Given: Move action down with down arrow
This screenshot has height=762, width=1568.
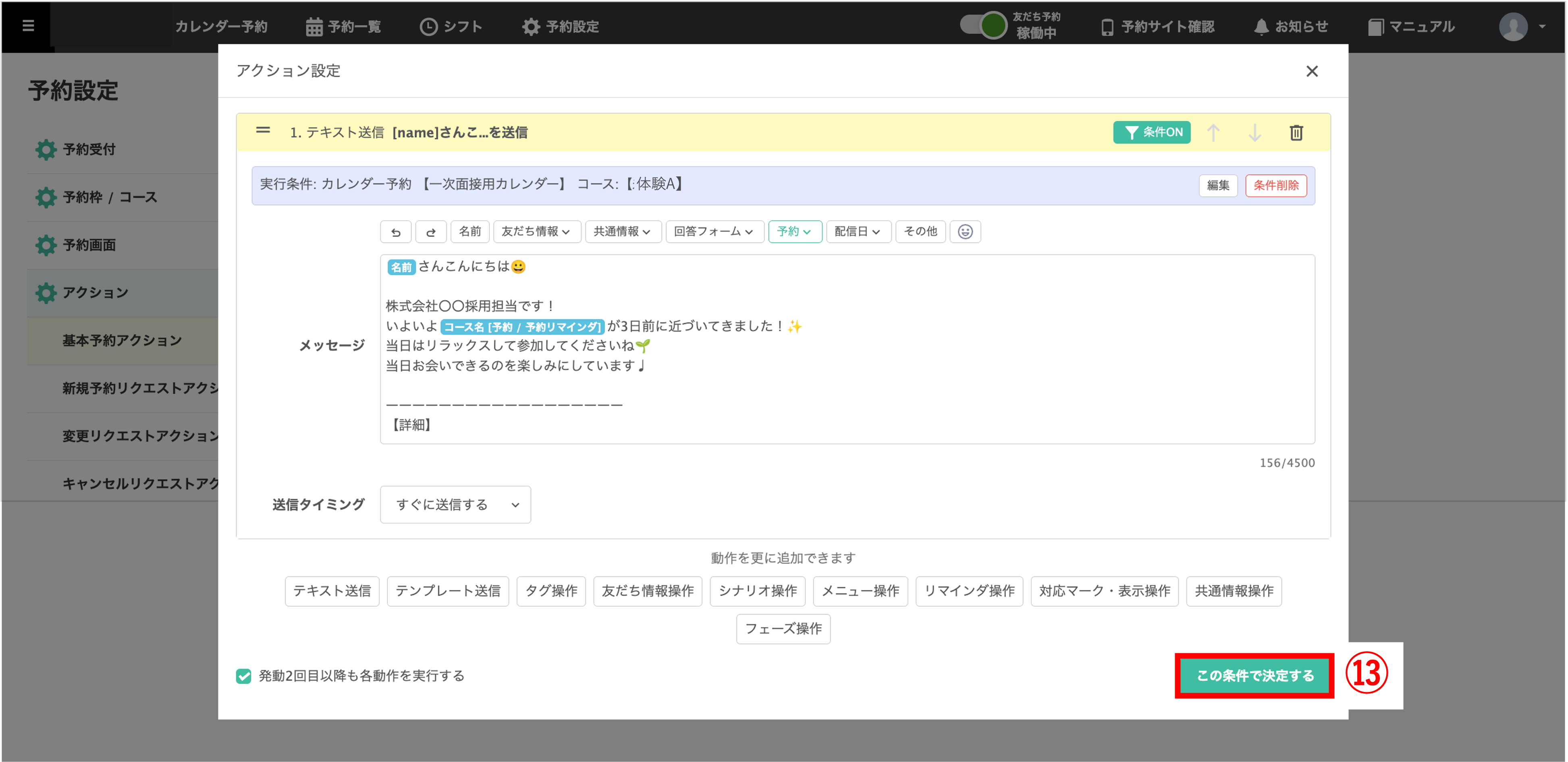Looking at the screenshot, I should pos(1254,133).
